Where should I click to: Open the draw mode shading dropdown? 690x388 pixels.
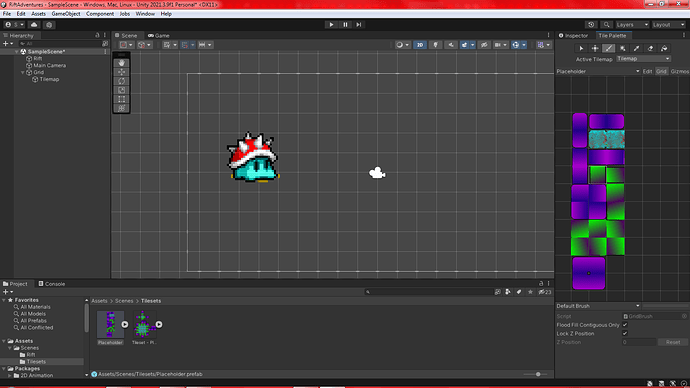[x=401, y=45]
